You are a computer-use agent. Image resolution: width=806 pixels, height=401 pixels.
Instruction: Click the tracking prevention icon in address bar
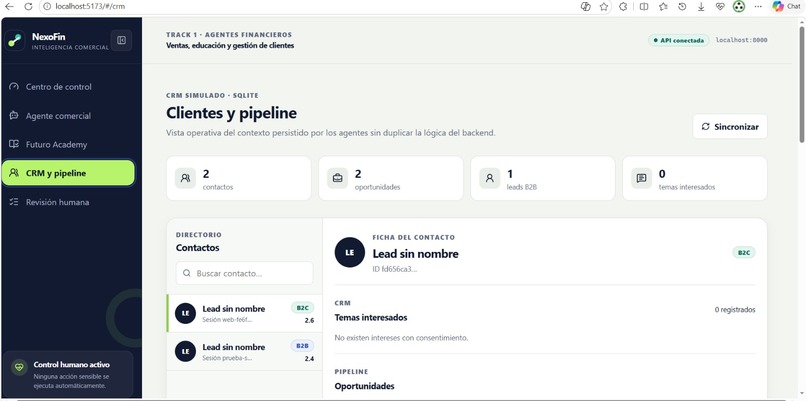pyautogui.click(x=585, y=7)
